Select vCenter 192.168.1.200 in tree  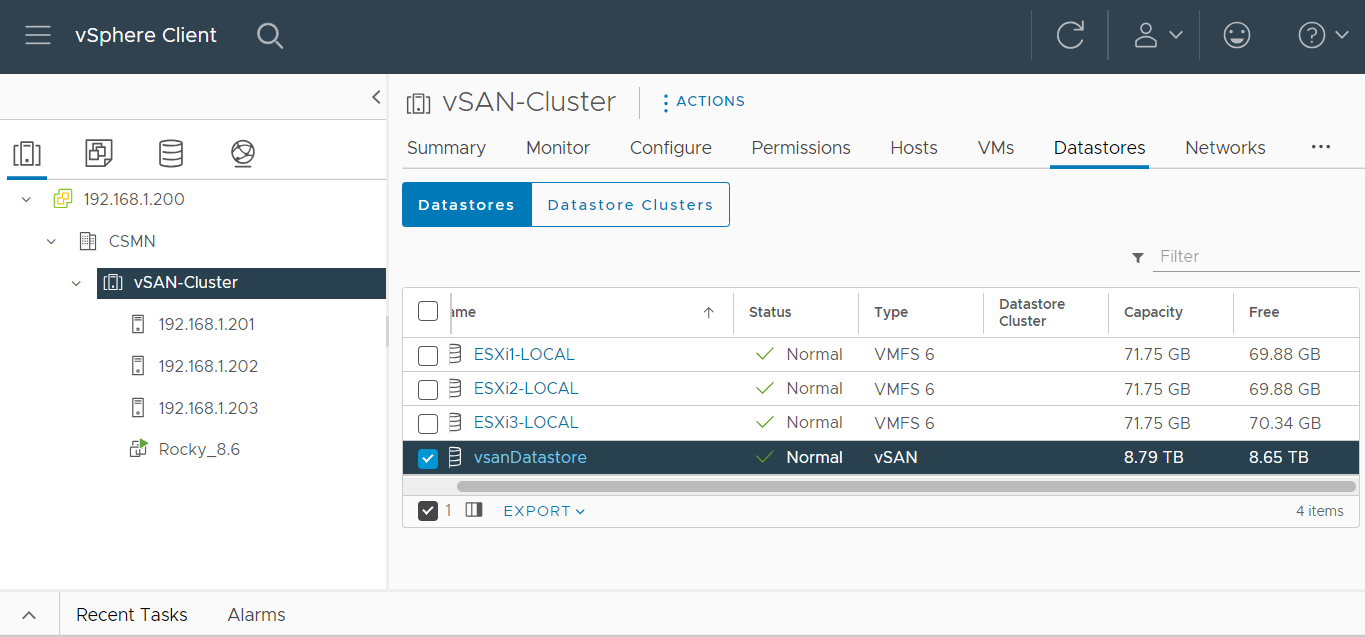click(x=134, y=199)
